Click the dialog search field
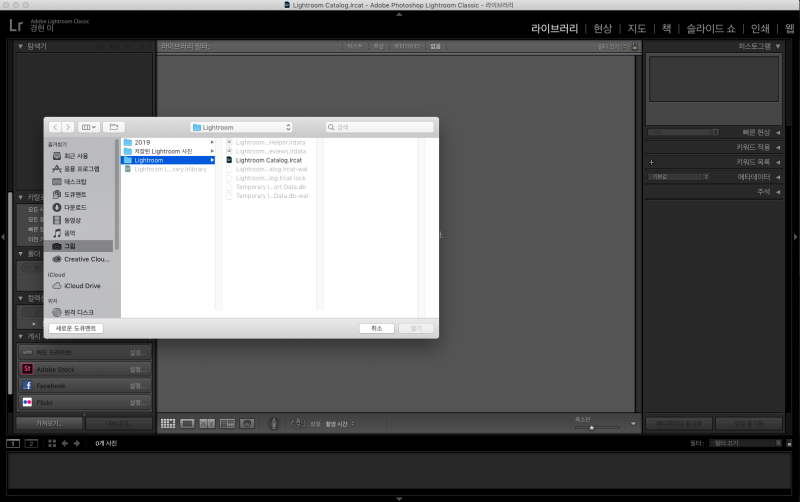 pos(380,127)
